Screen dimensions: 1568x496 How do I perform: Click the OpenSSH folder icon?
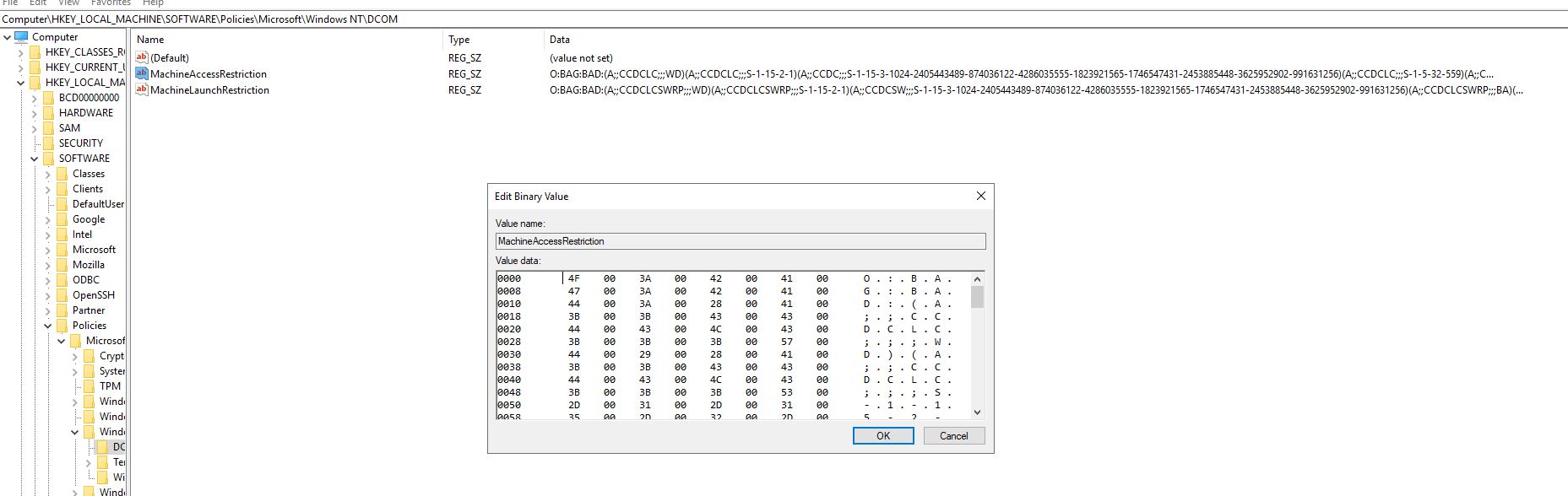coord(62,294)
